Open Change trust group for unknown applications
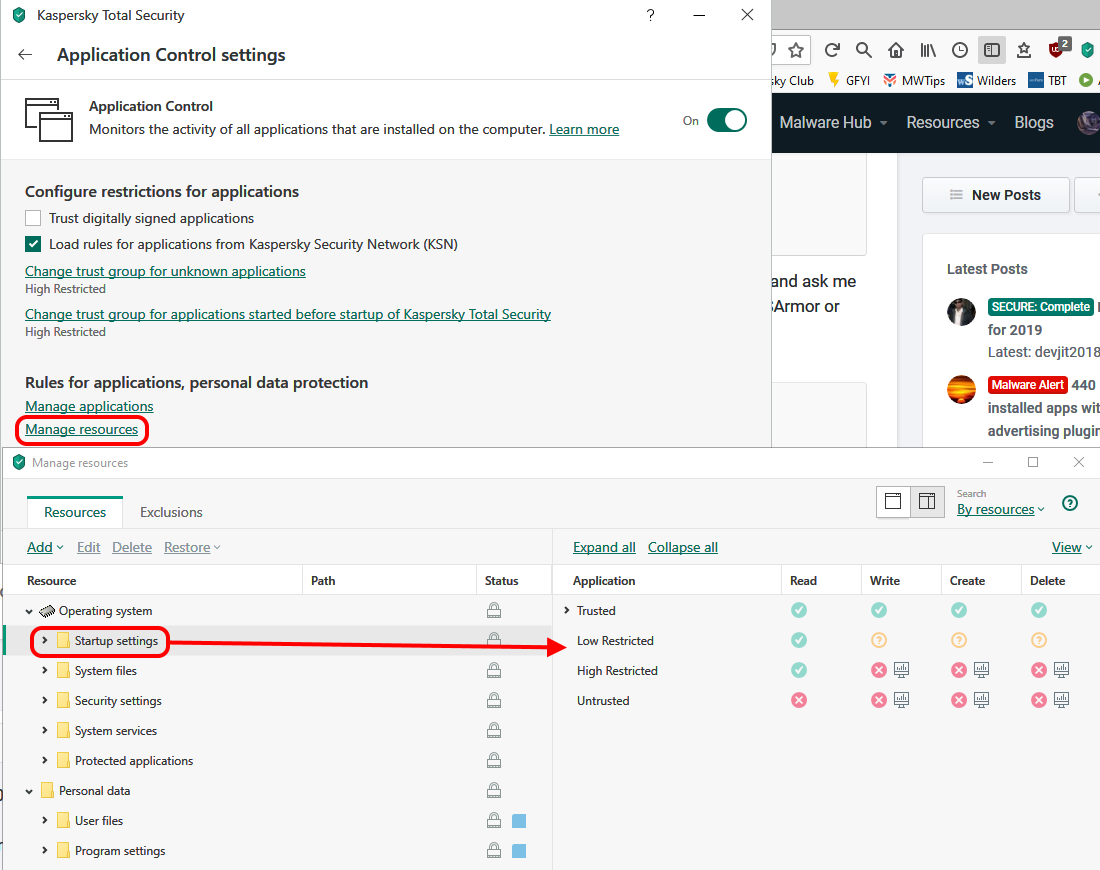 166,271
